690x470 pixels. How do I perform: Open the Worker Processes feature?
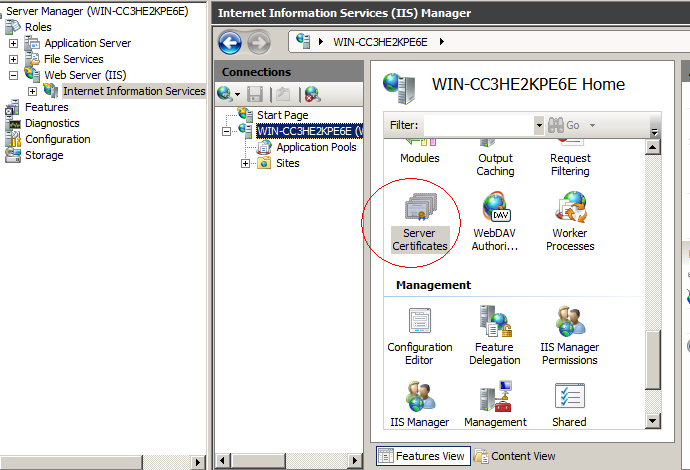coord(570,221)
